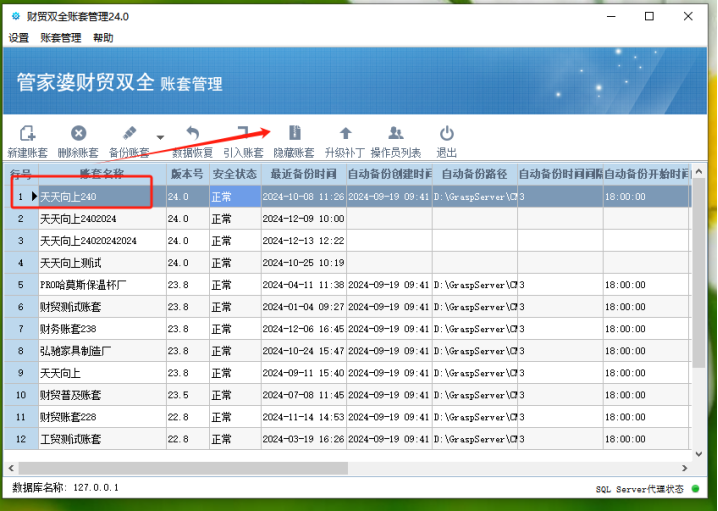The height and width of the screenshot is (511, 718).
Task: Select the row 天天向上24020242024
Action: point(347,241)
